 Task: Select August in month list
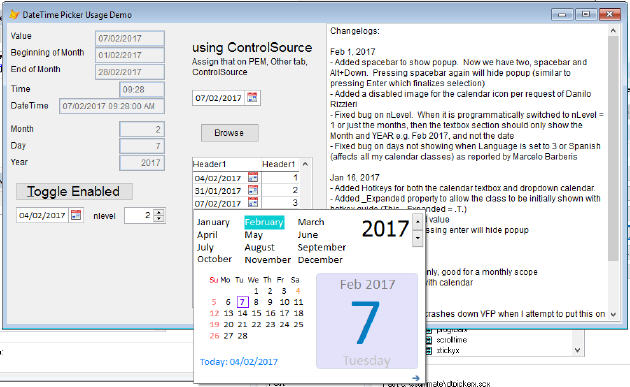coord(260,248)
